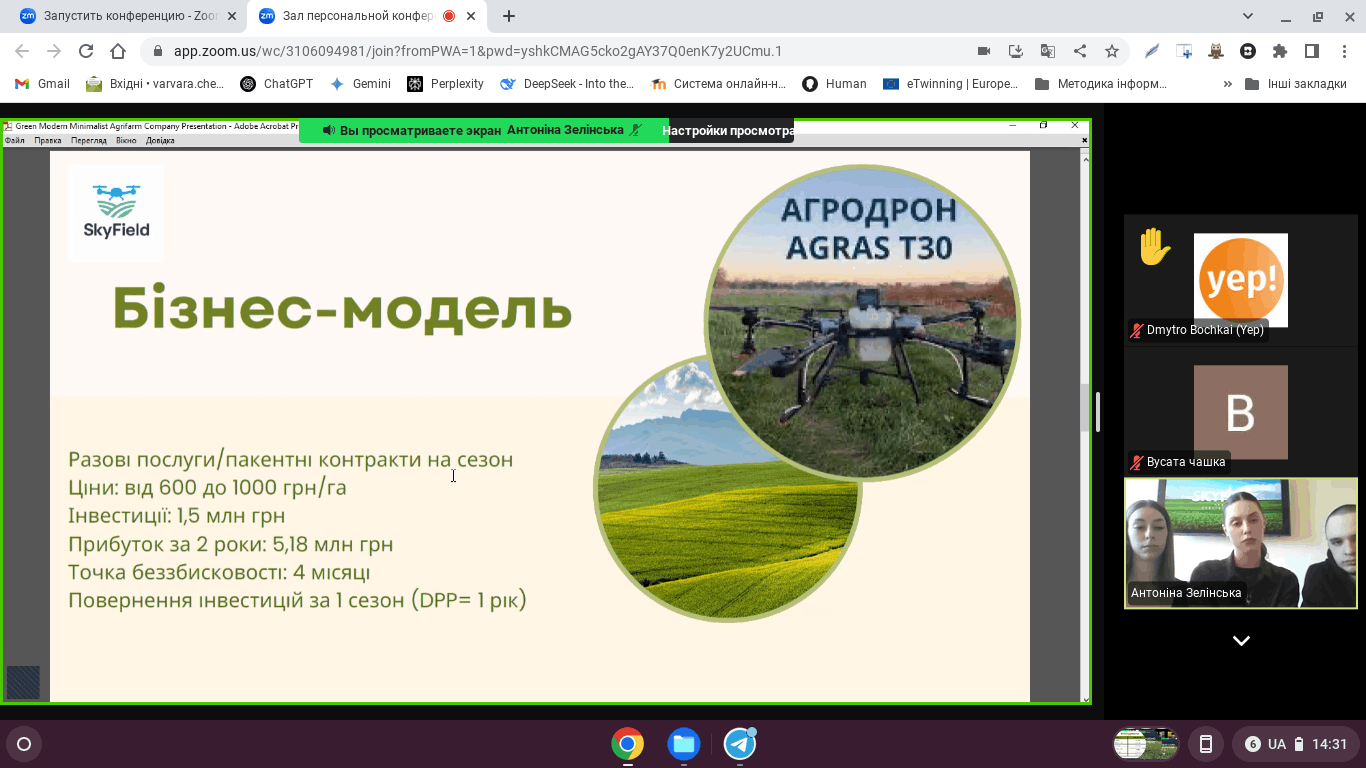
Task: Open the Files app from the shelf
Action: 684,744
